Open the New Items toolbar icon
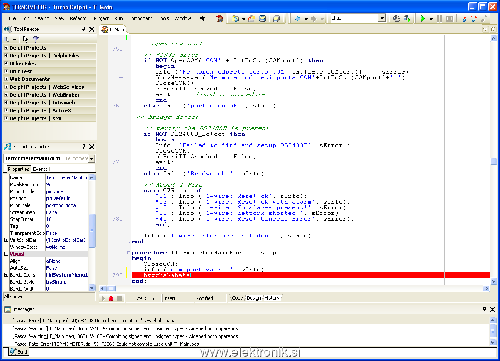Image resolution: width=500 pixels, height=361 pixels. pyautogui.click(x=236, y=19)
